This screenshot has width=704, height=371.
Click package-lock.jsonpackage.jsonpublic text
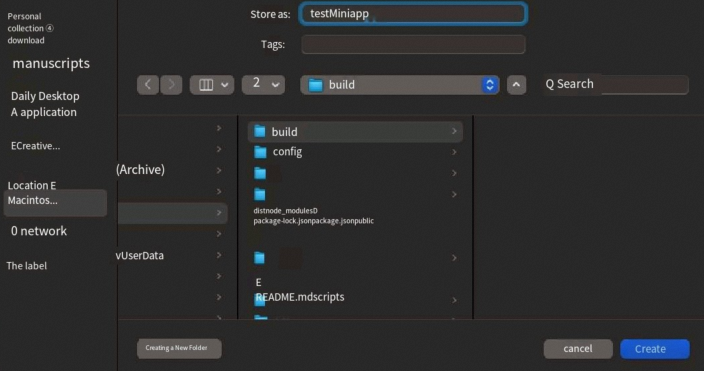tap(313, 221)
